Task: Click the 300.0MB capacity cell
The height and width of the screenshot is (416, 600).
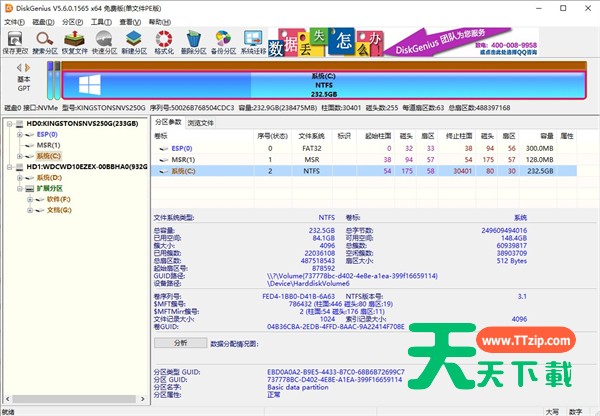Action: click(540, 148)
